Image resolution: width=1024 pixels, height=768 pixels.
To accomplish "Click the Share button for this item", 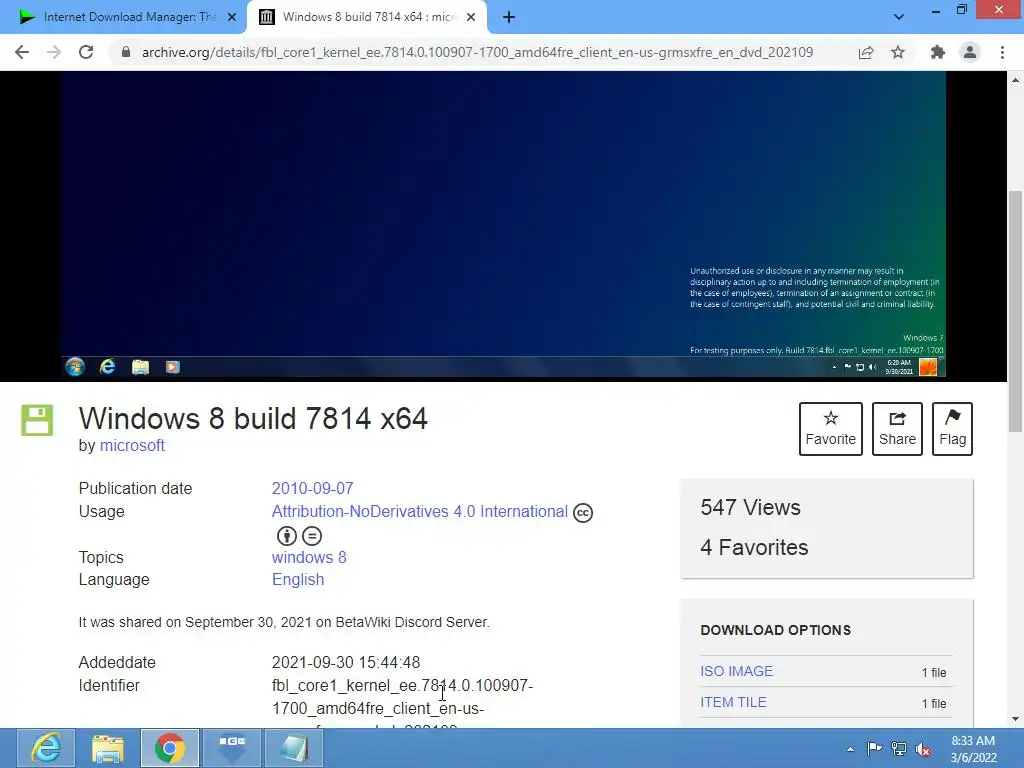I will click(897, 429).
